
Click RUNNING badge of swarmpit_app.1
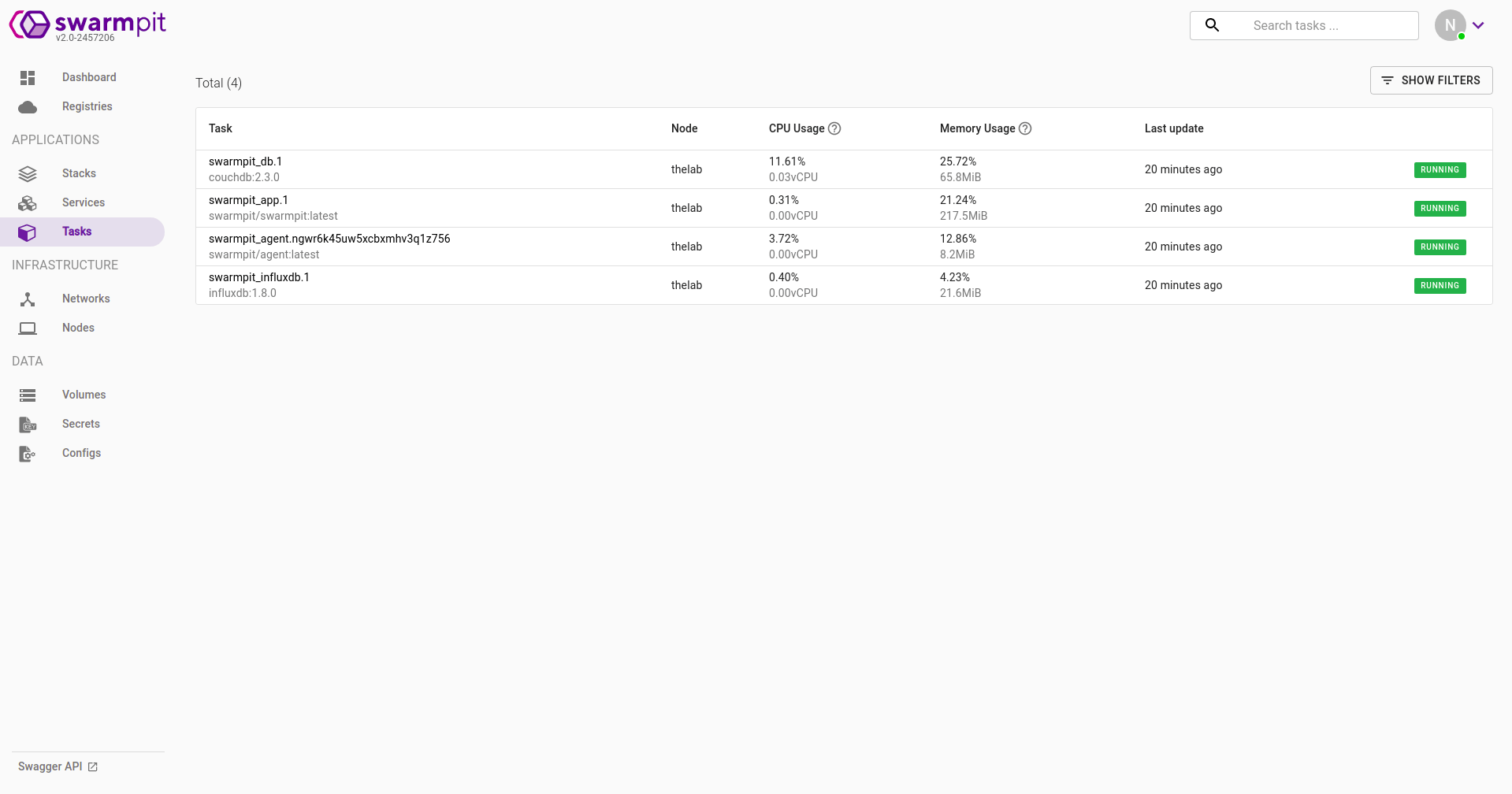coord(1440,208)
